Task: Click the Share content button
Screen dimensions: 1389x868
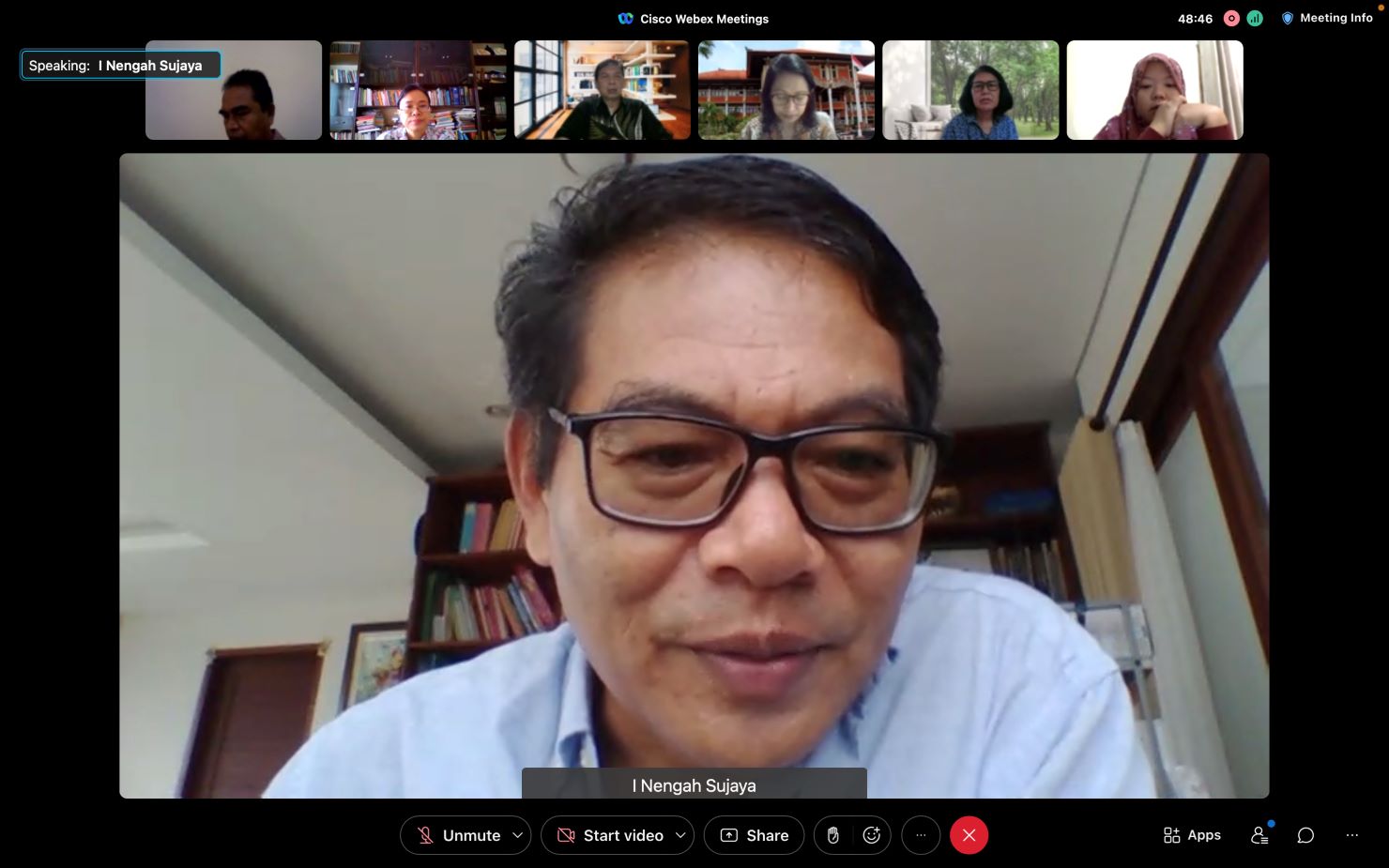Action: coord(754,835)
